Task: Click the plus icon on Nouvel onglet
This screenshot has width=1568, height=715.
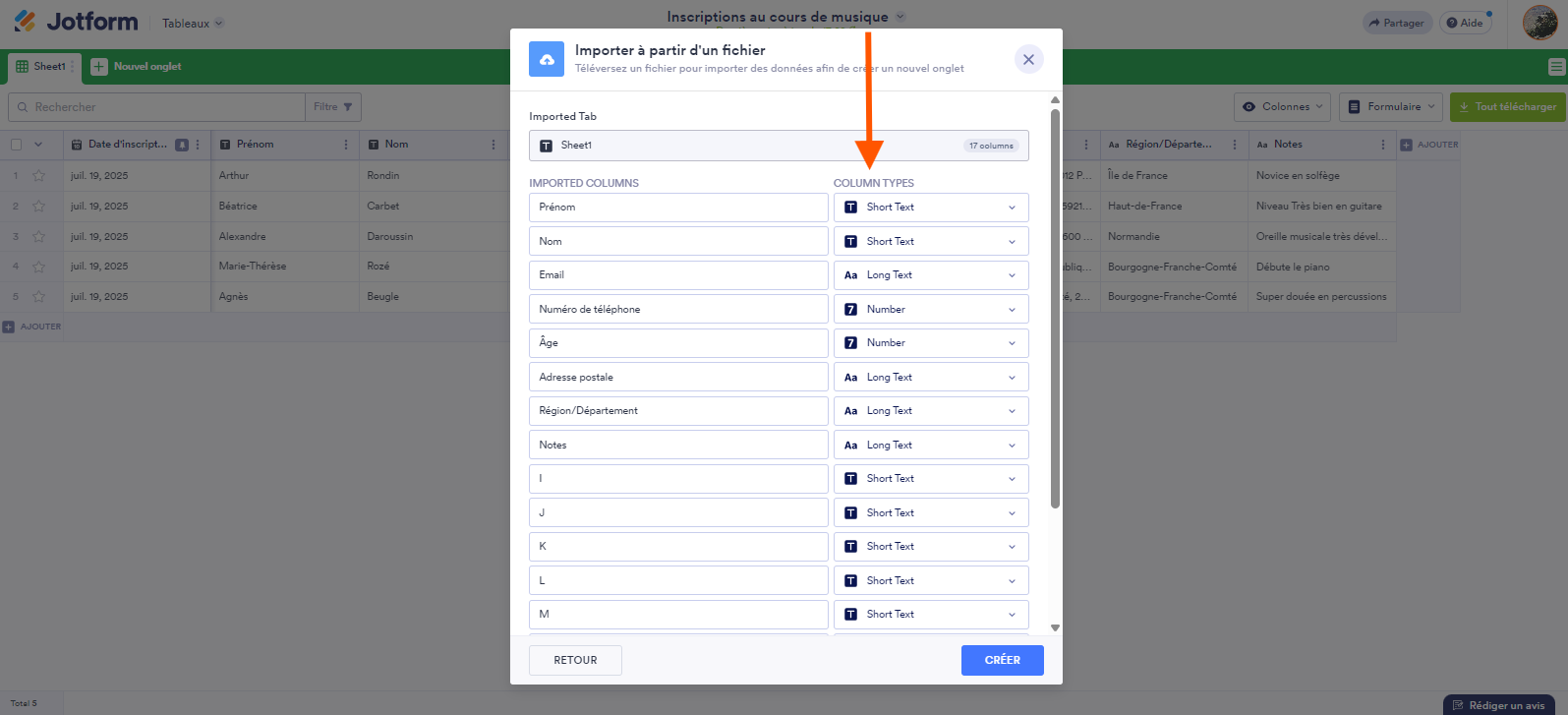Action: [x=99, y=67]
